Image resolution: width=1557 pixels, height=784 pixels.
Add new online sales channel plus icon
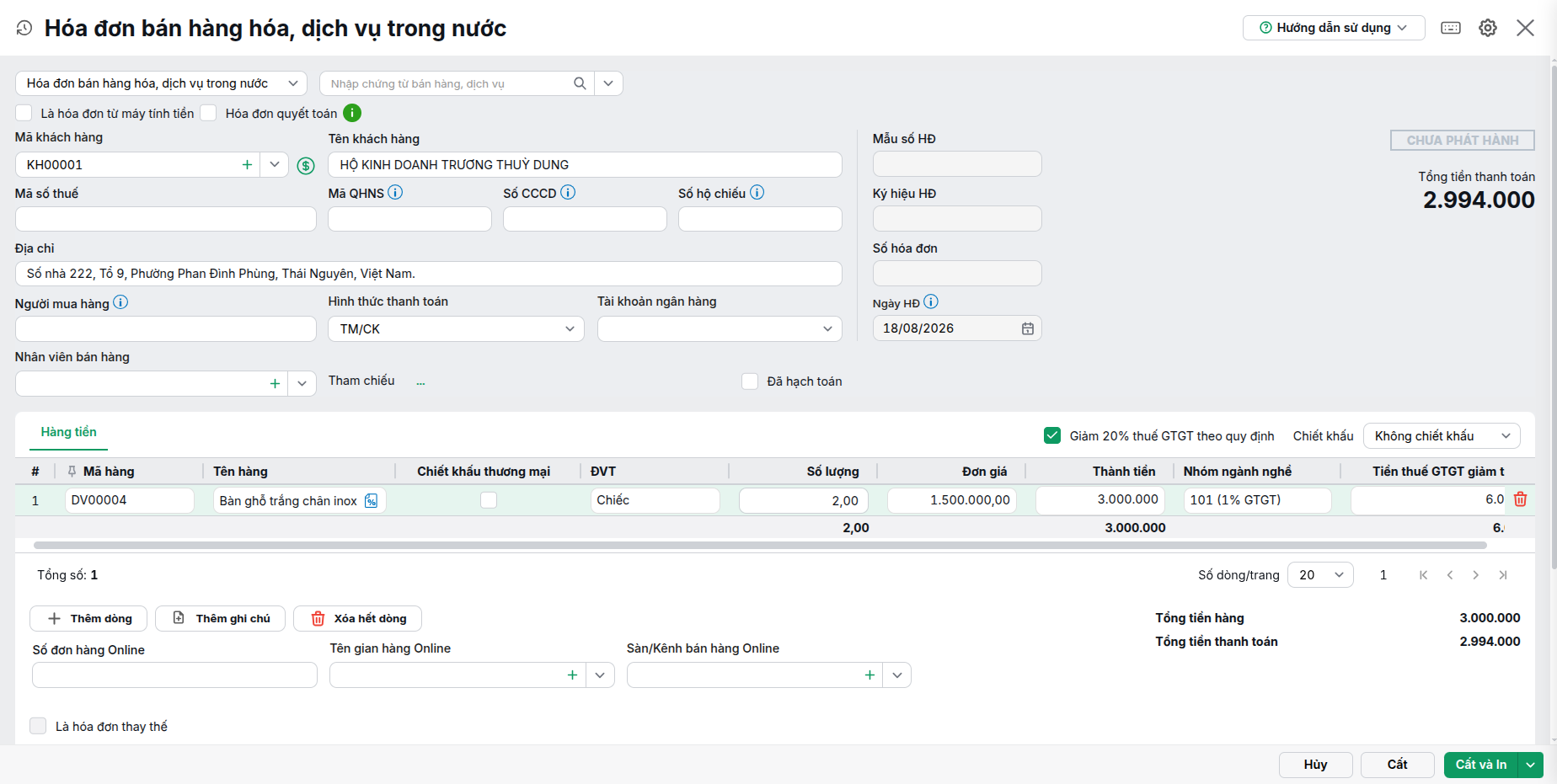point(869,675)
